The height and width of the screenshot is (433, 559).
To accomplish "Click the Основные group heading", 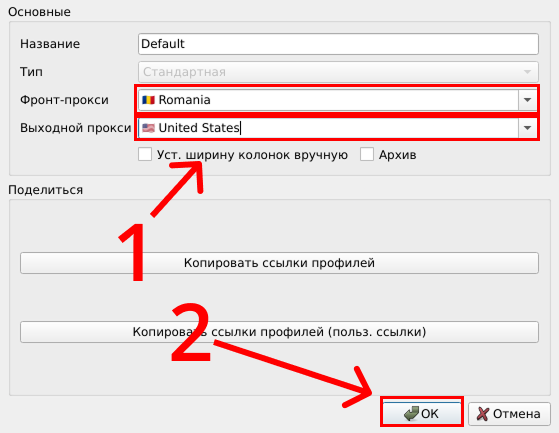I will click(39, 12).
